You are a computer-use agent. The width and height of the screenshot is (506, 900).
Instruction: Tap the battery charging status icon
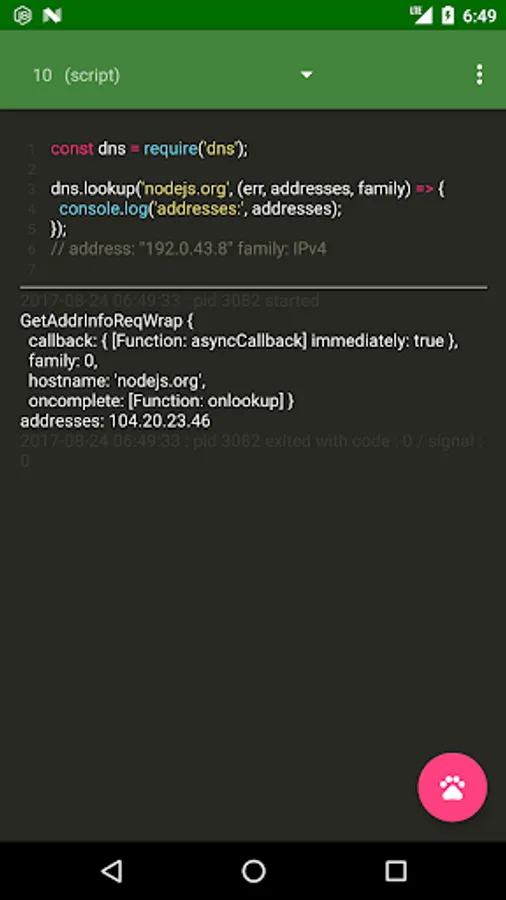click(x=447, y=15)
